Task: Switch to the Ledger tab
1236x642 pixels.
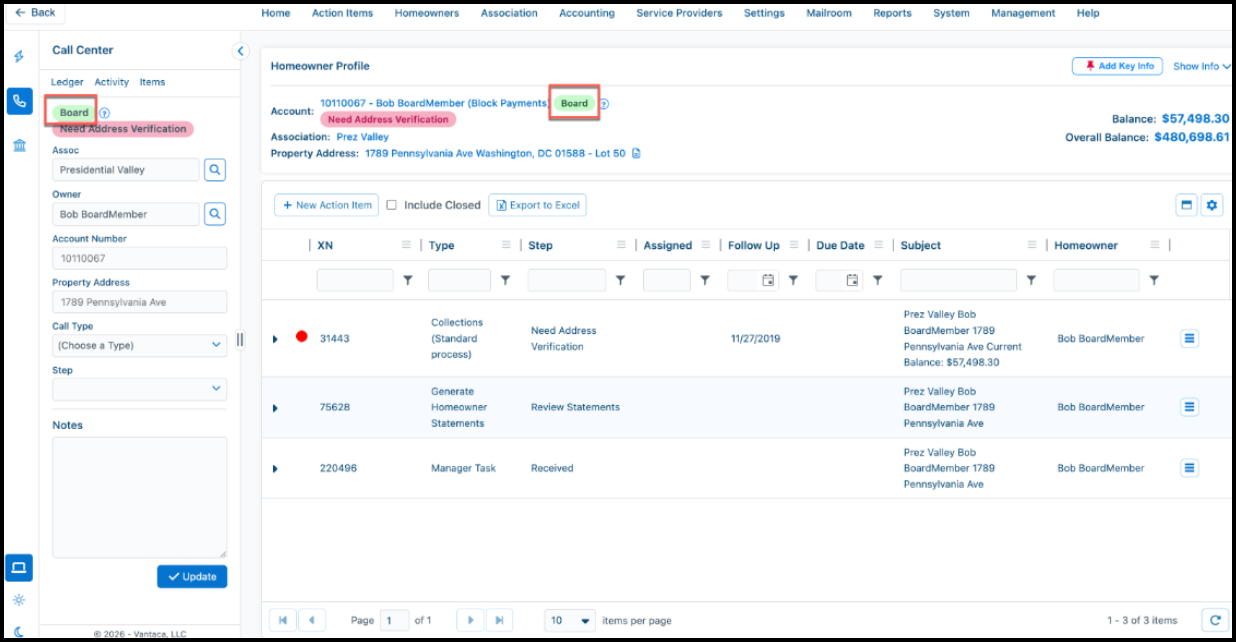Action: pos(67,82)
